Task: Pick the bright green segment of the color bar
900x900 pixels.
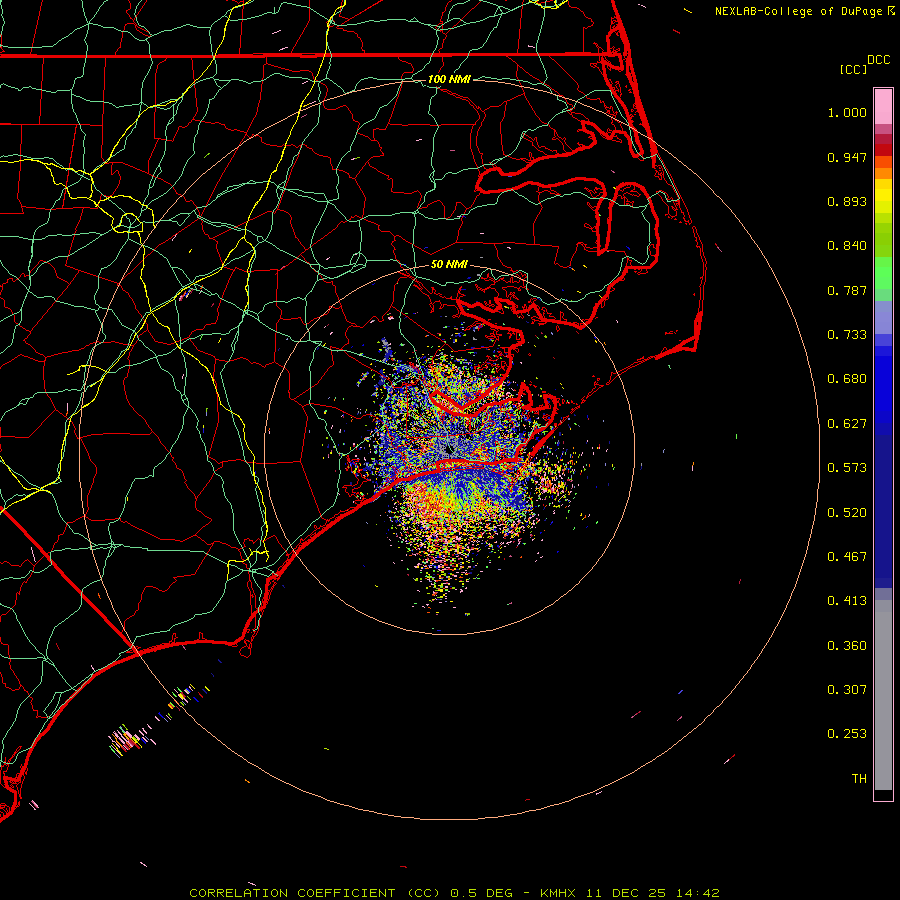Action: coord(883,273)
